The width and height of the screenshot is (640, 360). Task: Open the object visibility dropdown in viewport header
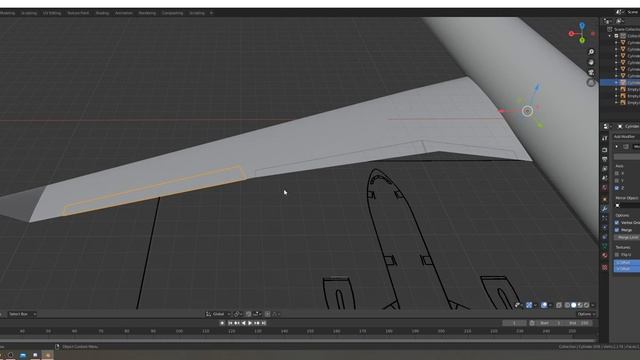(x=518, y=305)
